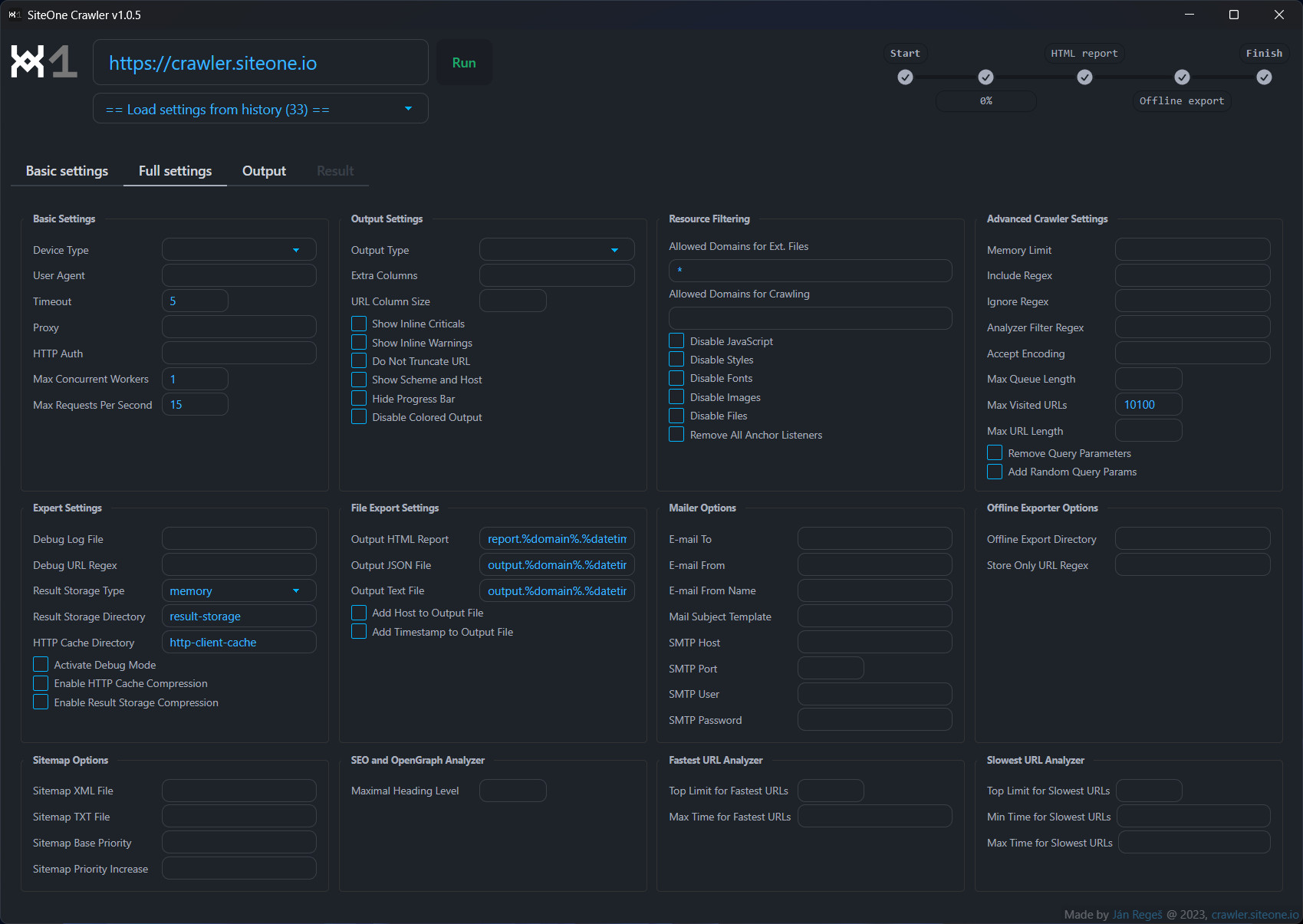Screen dimensions: 1303x924
Task: Focus the Proxy input field
Action: pos(239,327)
